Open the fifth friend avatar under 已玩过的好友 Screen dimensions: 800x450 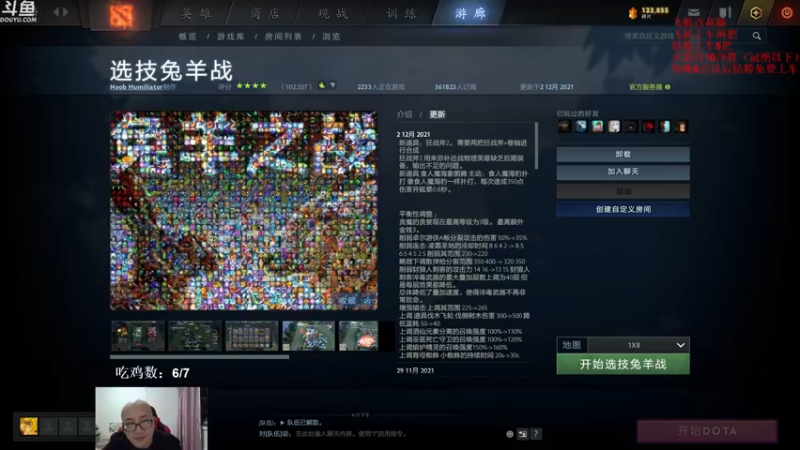(631, 126)
